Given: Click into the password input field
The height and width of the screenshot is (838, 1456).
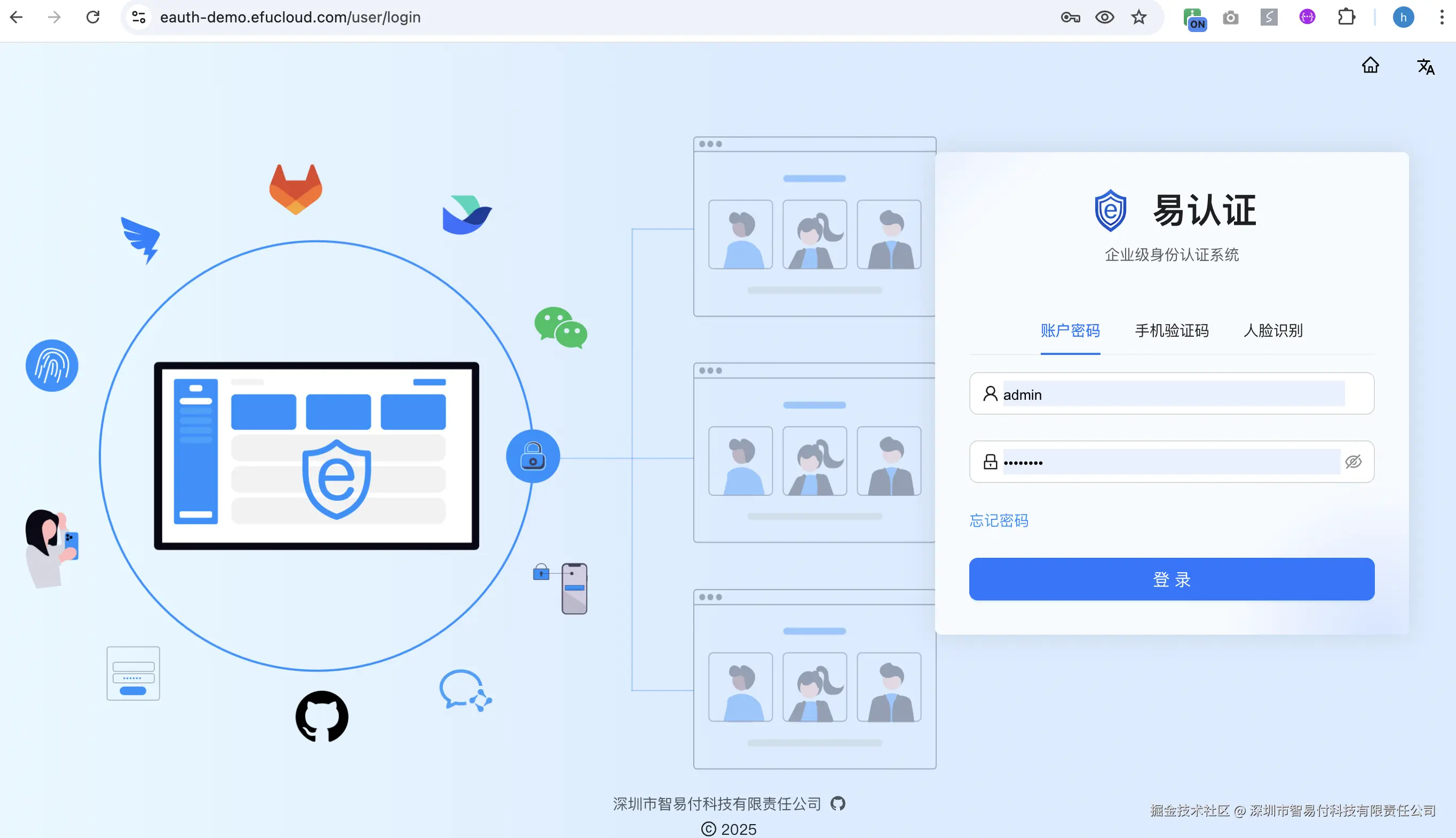Looking at the screenshot, I should (1168, 462).
